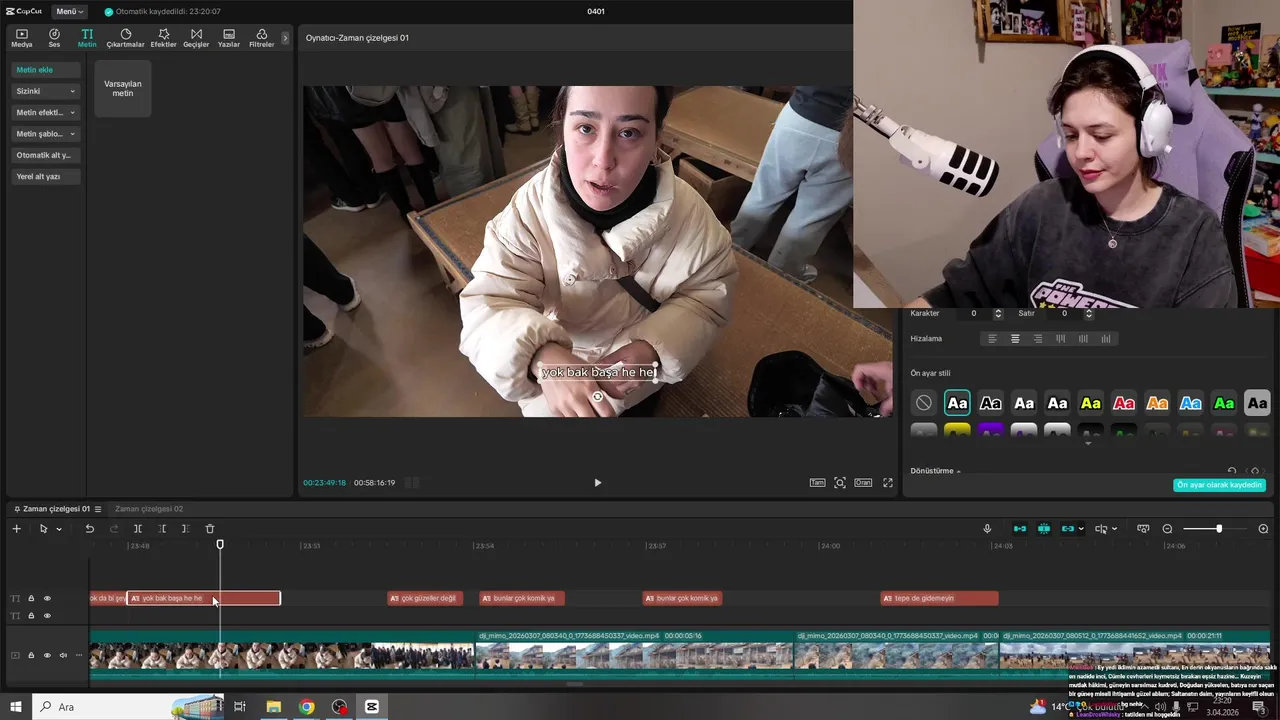Choose the yellow Aa preset style
The width and height of the screenshot is (1280, 720).
tap(1091, 403)
